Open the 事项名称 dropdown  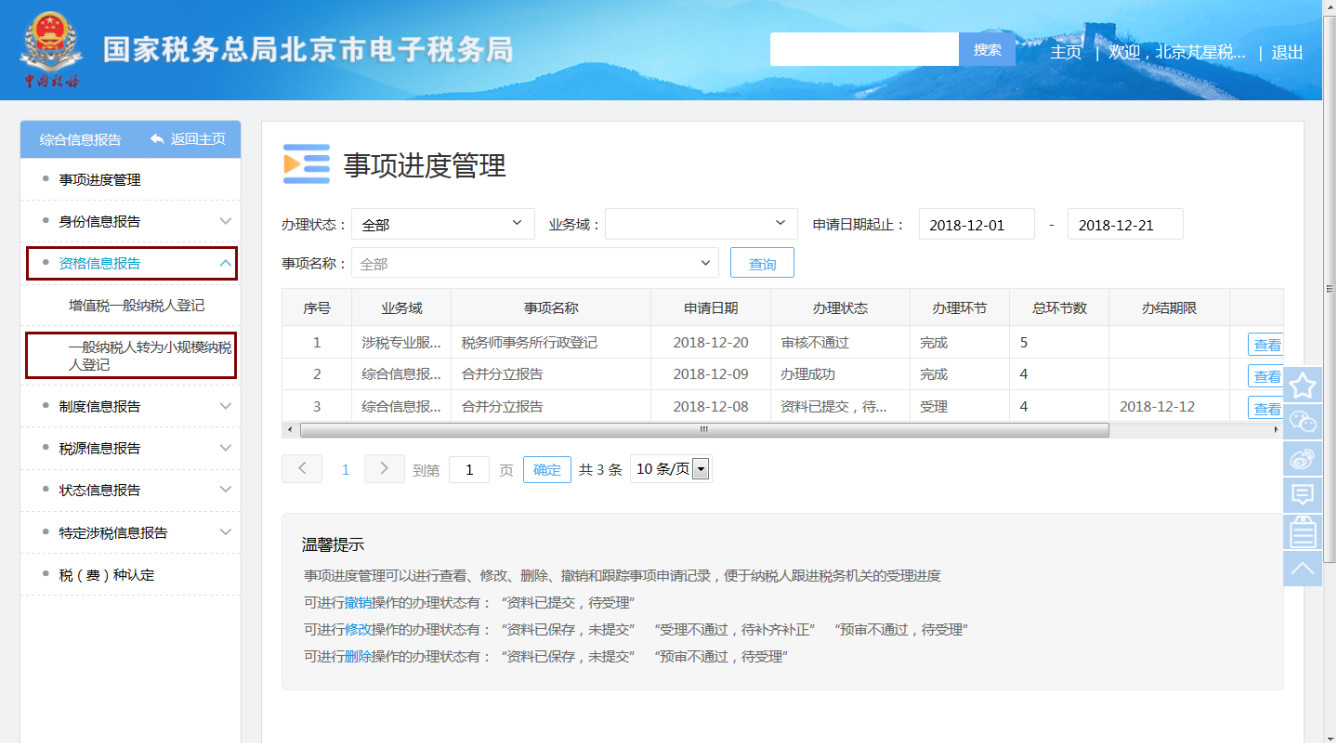click(x=535, y=263)
